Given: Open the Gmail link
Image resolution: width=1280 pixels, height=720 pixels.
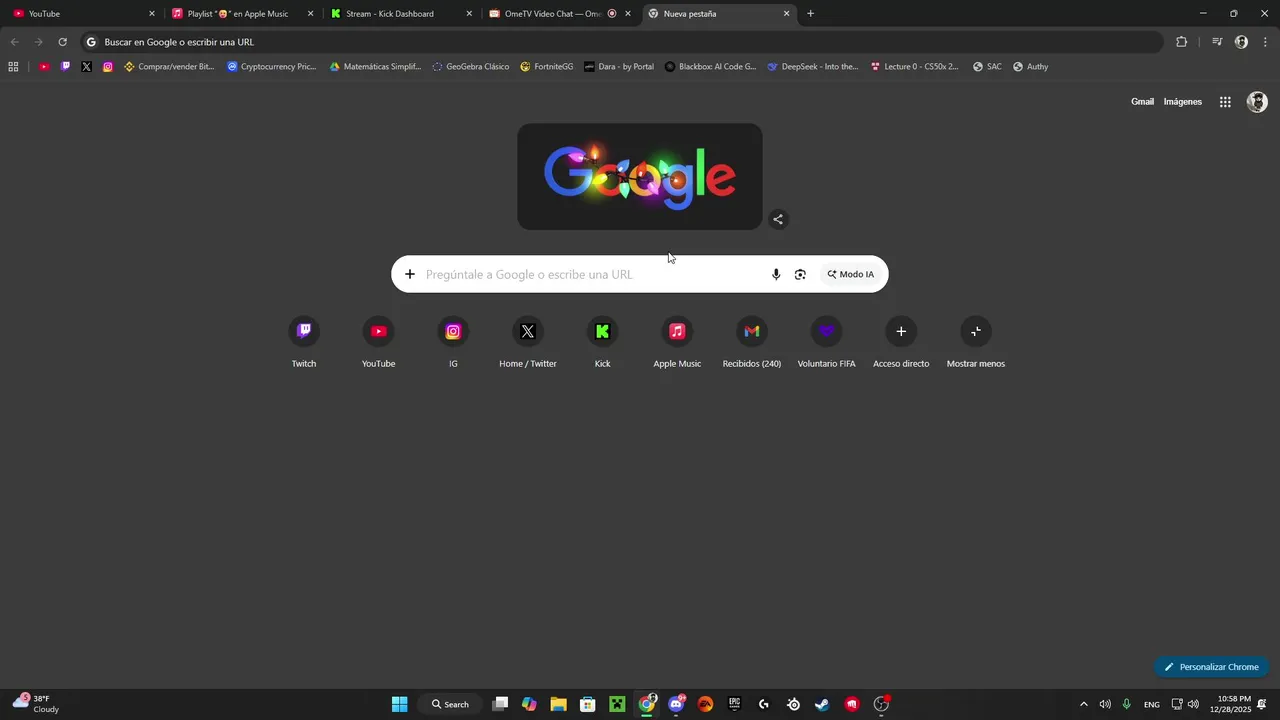Looking at the screenshot, I should click(x=1142, y=102).
